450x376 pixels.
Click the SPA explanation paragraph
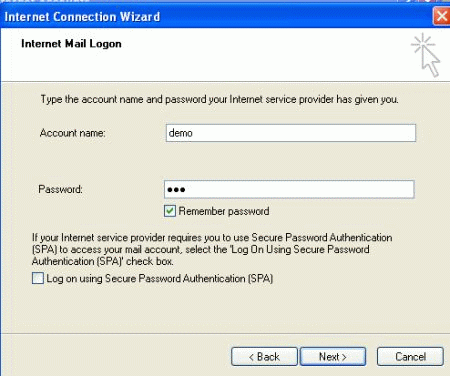[x=212, y=249]
